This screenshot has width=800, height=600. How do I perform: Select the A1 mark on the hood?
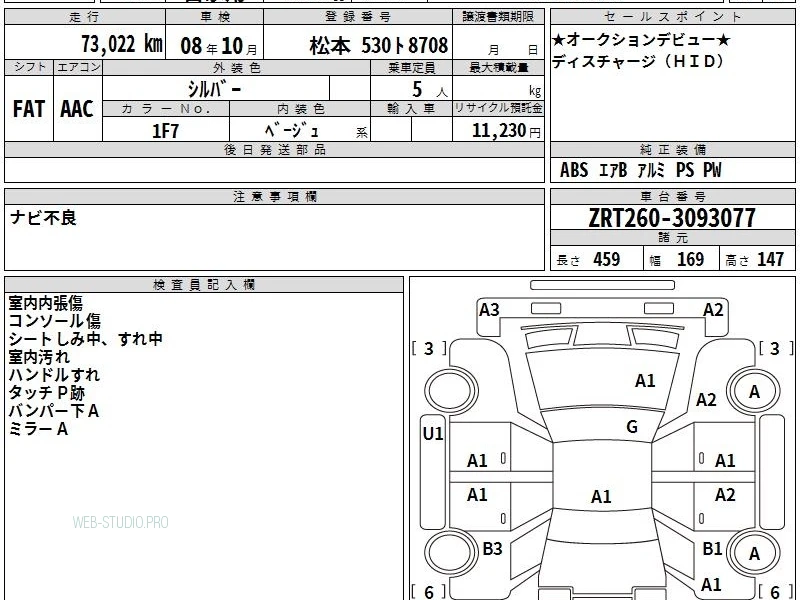coord(645,381)
